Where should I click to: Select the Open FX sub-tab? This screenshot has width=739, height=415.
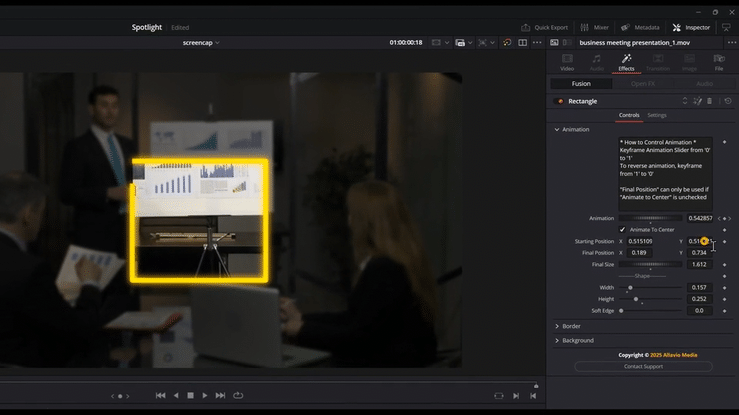643,83
